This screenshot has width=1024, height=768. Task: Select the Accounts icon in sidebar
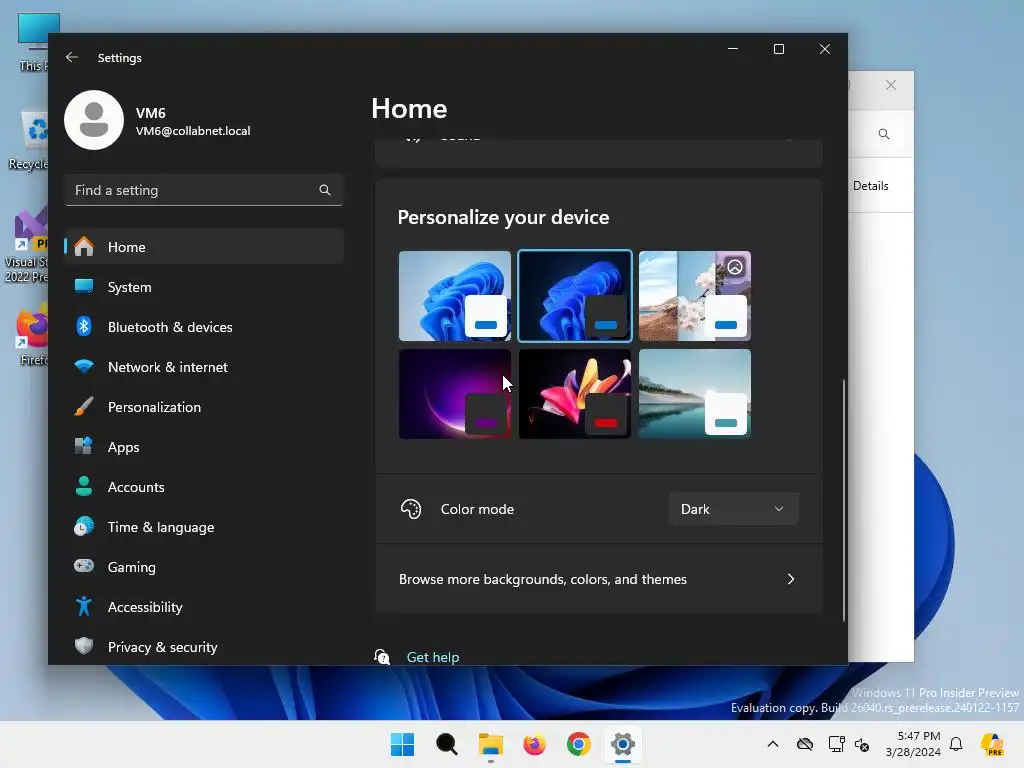tap(84, 487)
